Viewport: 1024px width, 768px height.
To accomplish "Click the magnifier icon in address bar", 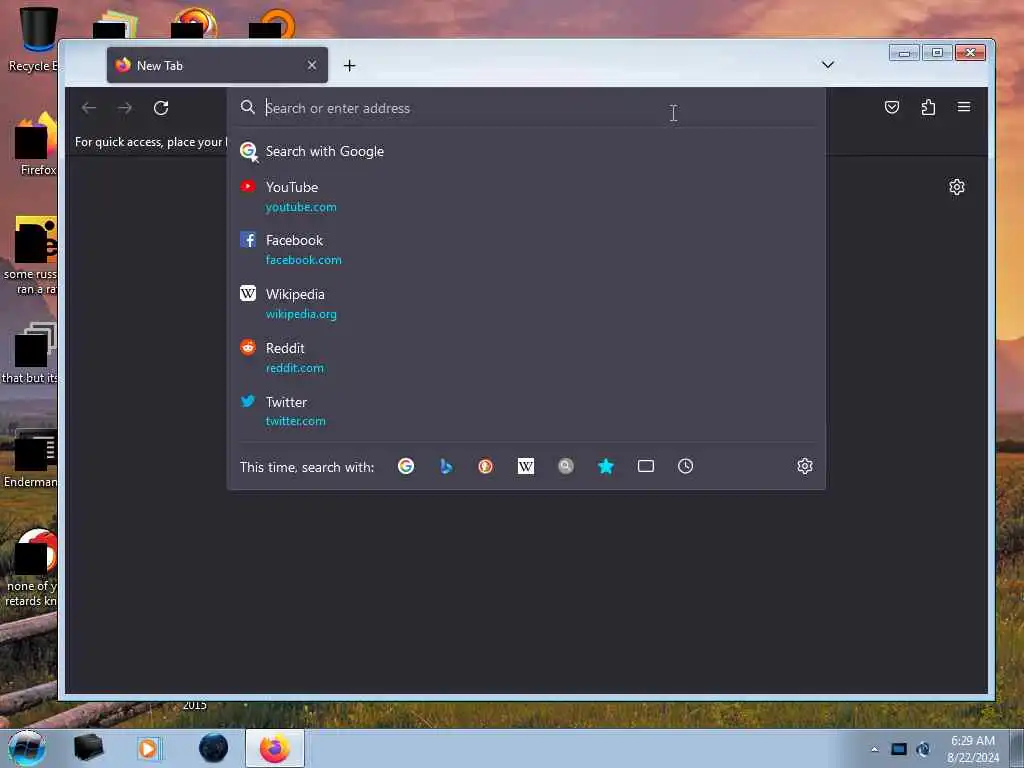I will pos(248,107).
